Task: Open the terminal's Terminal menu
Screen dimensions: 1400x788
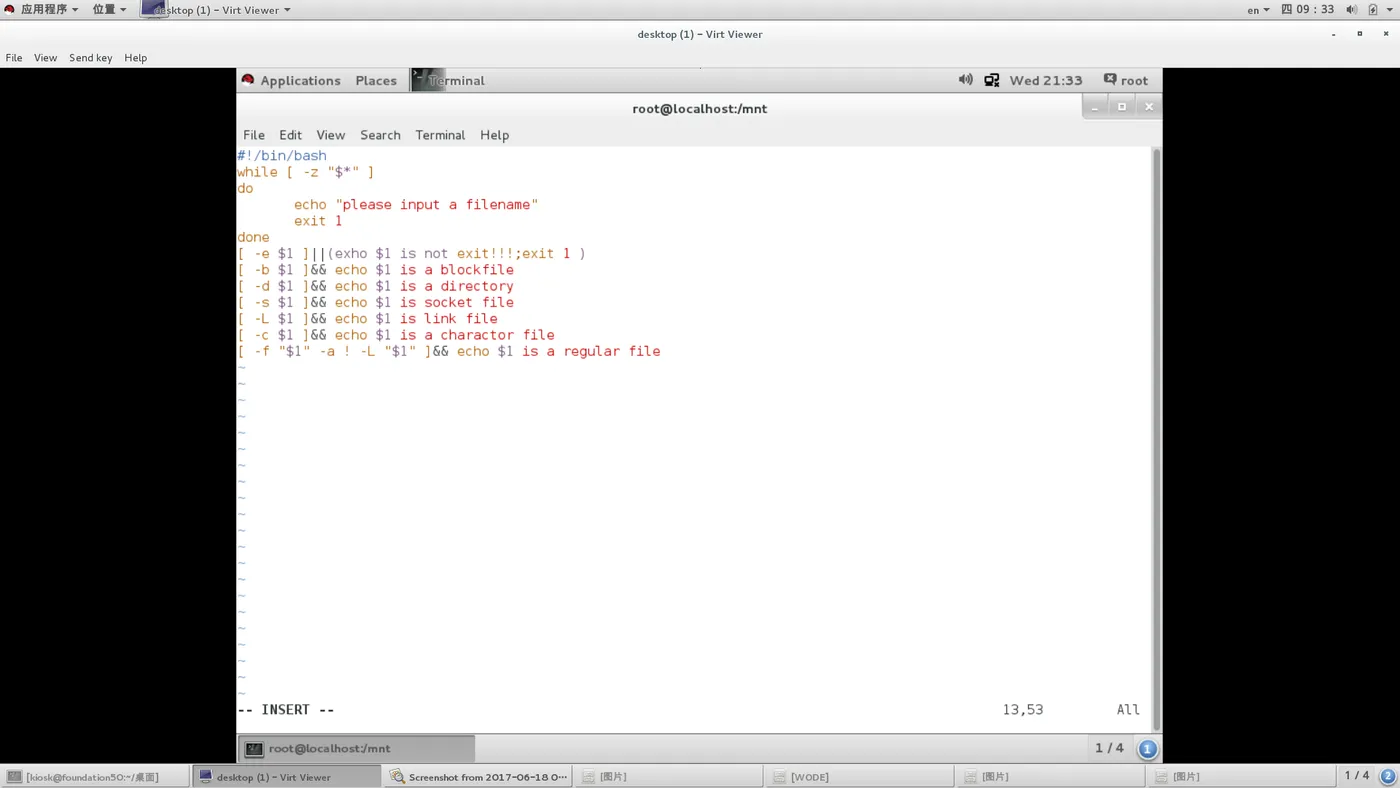Action: coord(440,135)
